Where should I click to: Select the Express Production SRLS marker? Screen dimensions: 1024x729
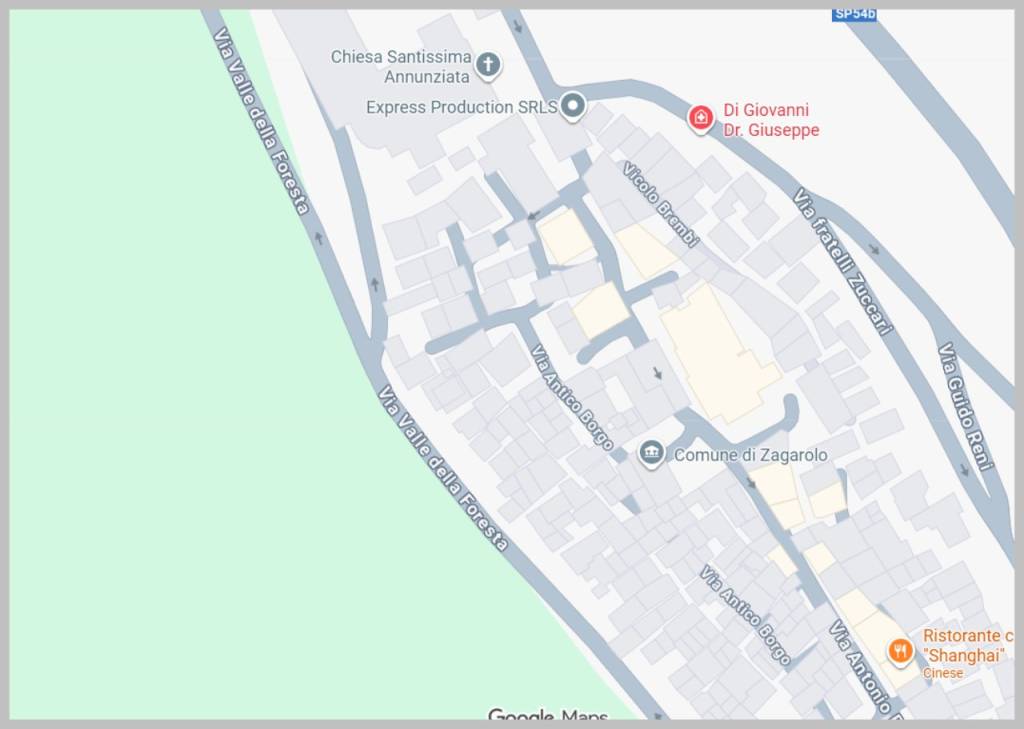click(573, 105)
